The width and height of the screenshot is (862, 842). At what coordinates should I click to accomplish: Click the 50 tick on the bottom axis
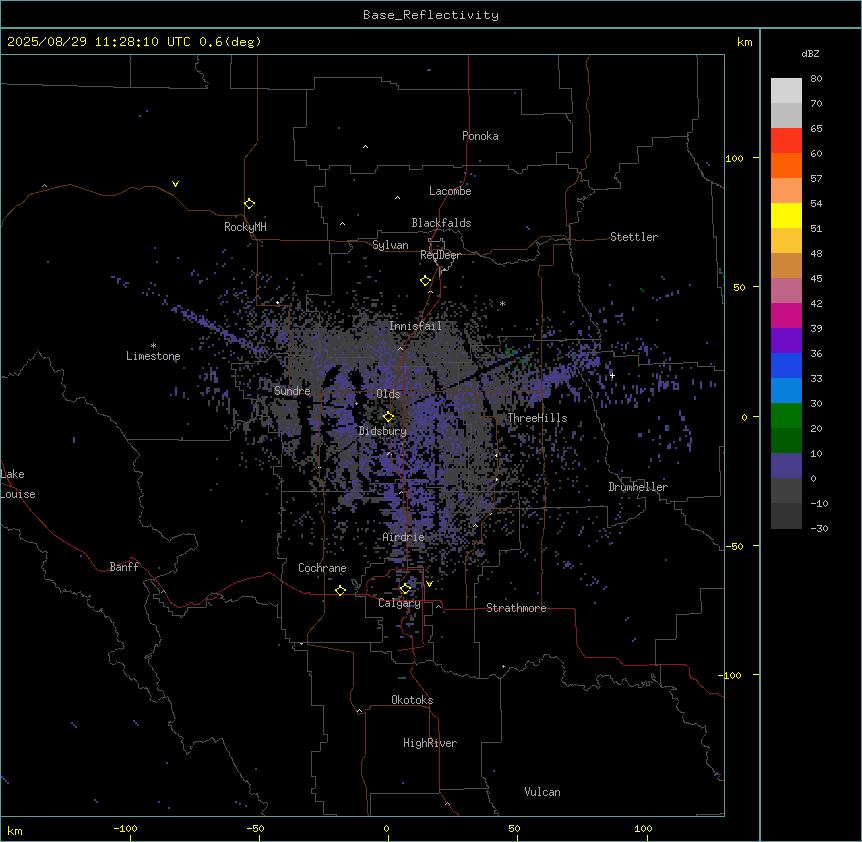tap(514, 828)
